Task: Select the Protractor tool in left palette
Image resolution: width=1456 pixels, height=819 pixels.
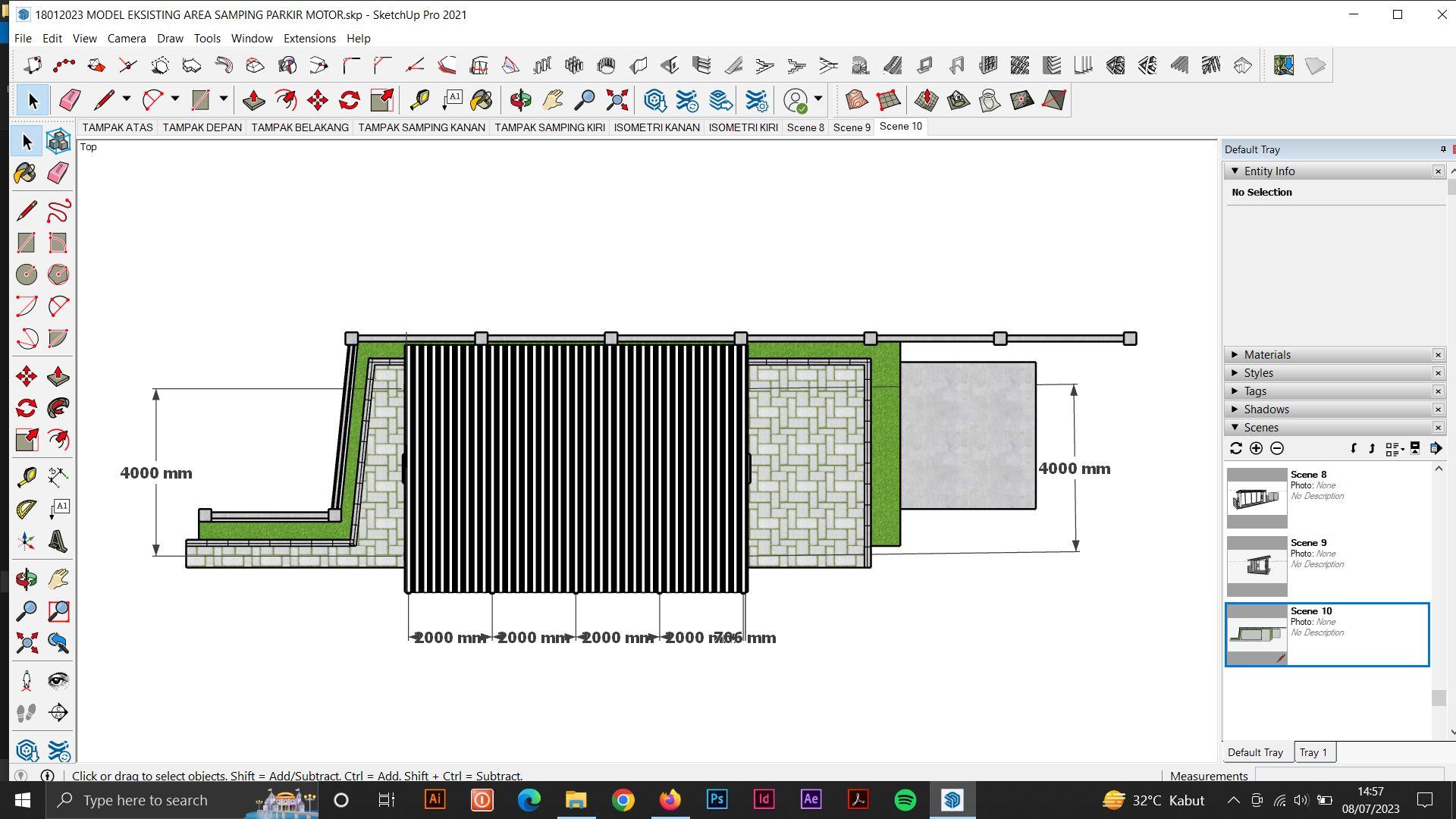Action: pos(27,508)
